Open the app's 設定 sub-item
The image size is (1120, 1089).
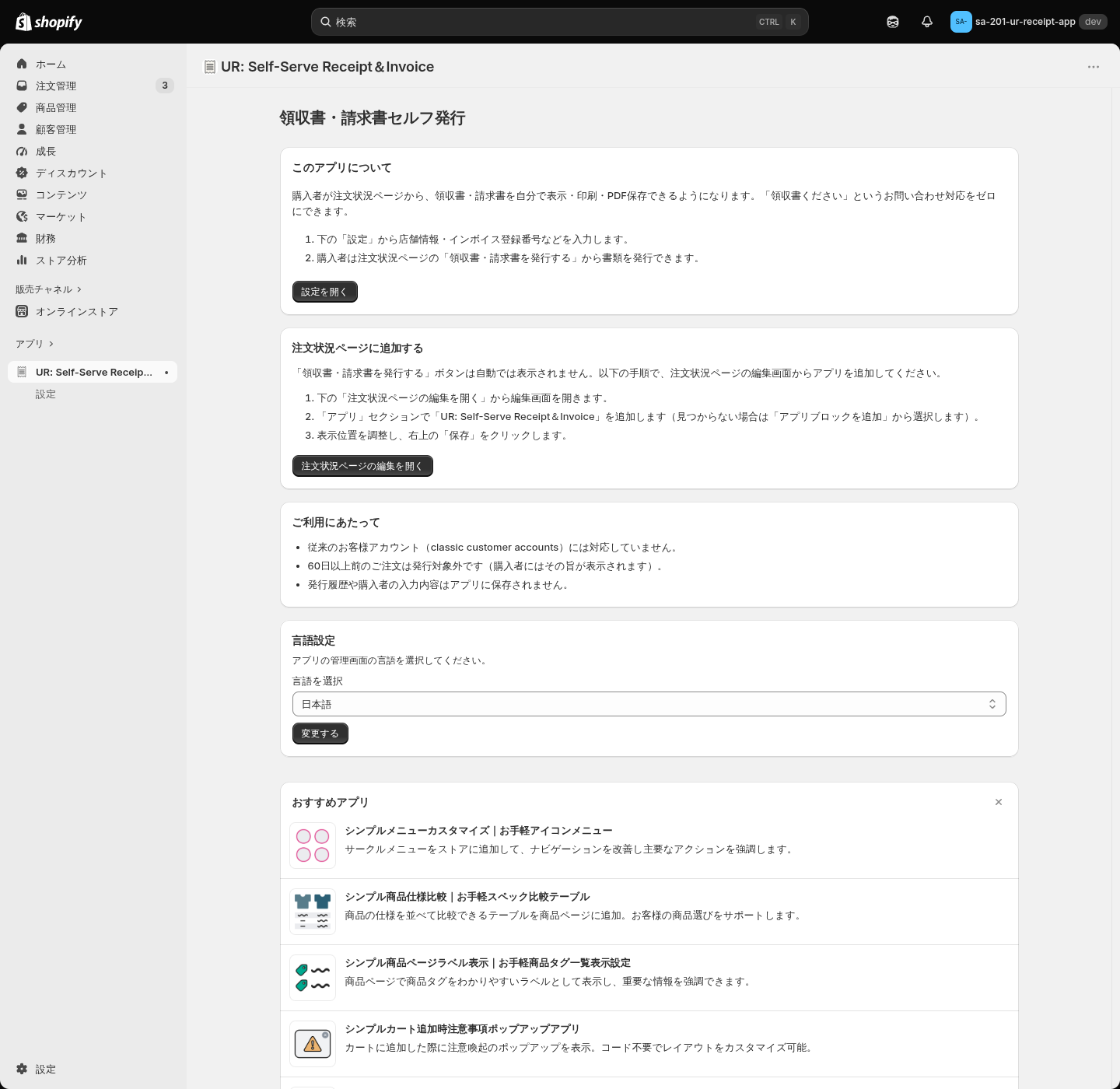click(93, 394)
